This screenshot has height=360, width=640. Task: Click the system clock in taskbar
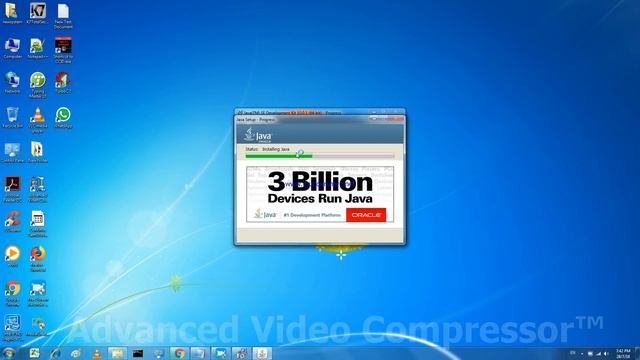point(623,353)
